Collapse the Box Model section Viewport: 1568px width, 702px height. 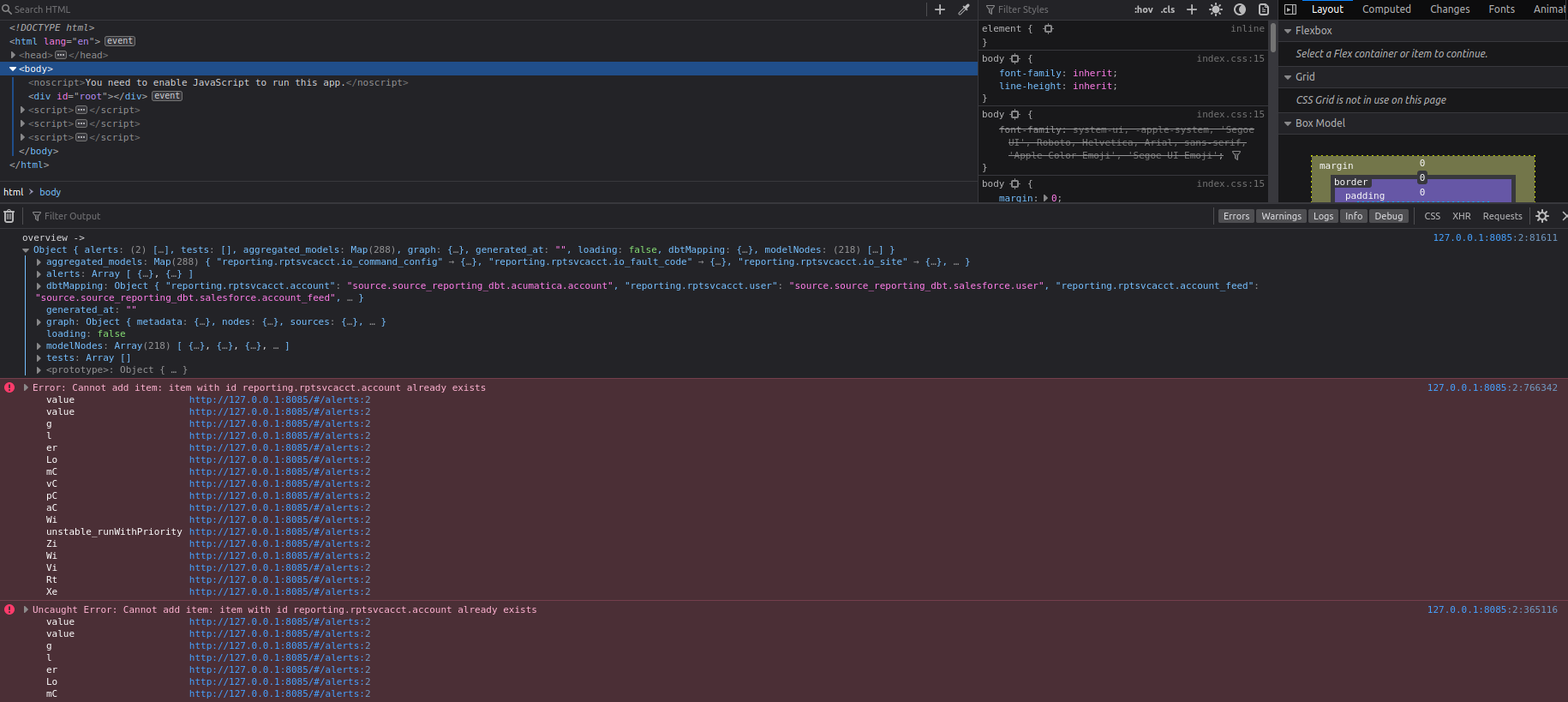[1288, 123]
